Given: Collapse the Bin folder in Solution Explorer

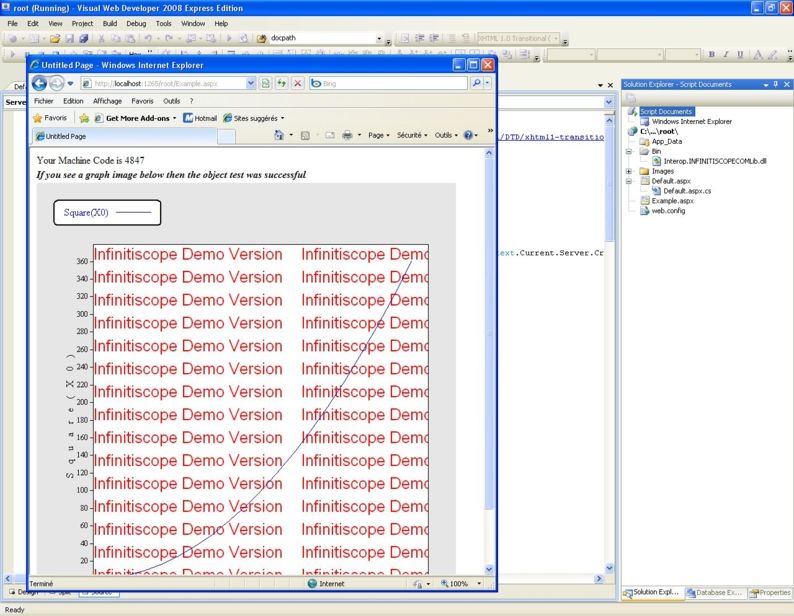Looking at the screenshot, I should click(x=629, y=151).
